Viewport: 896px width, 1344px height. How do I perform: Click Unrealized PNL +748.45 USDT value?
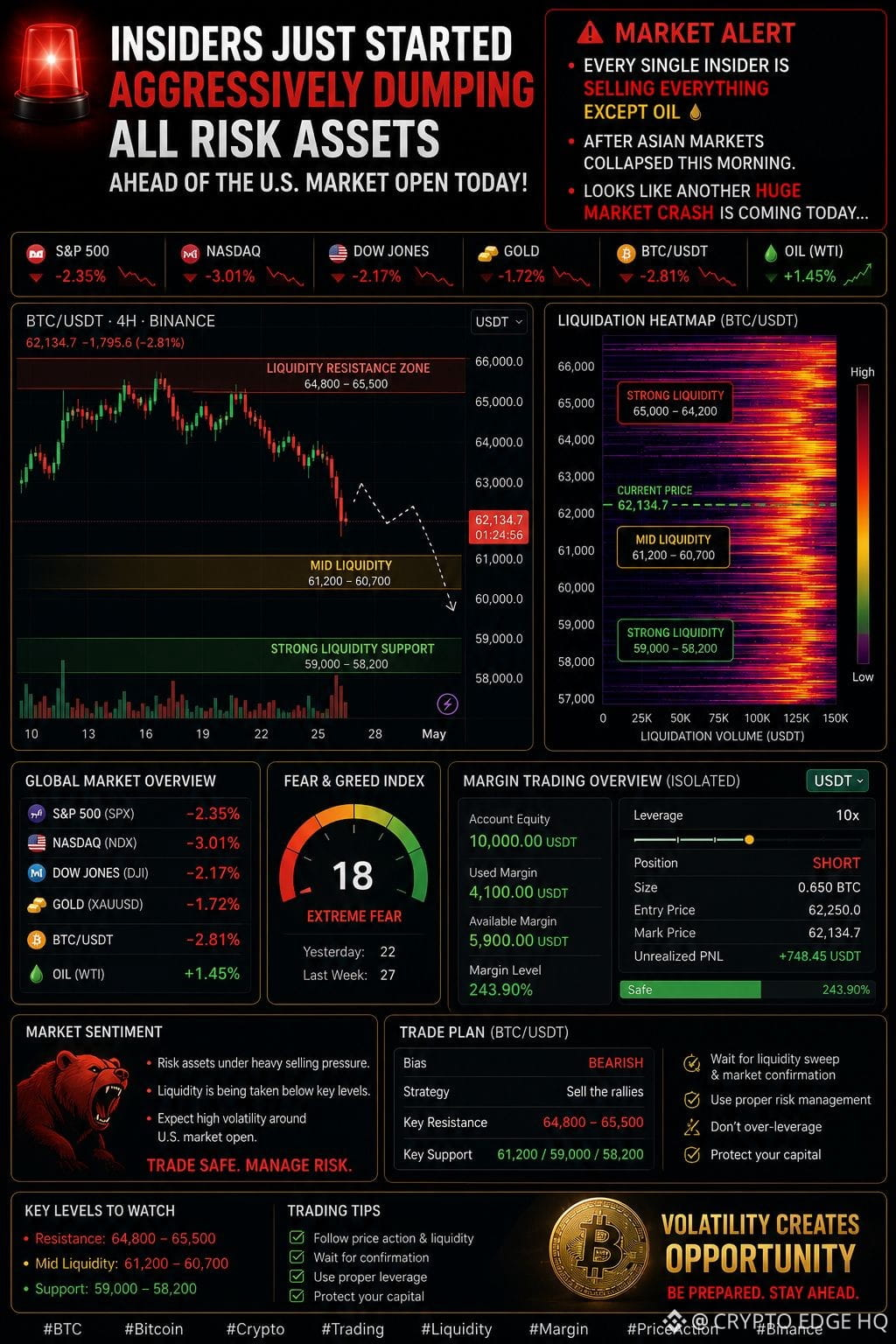[x=820, y=956]
